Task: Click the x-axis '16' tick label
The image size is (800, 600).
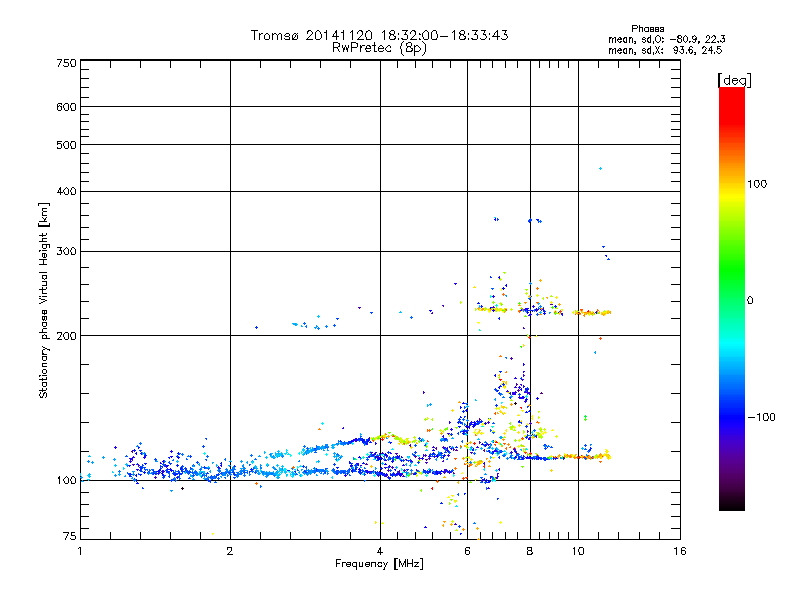Action: (680, 551)
